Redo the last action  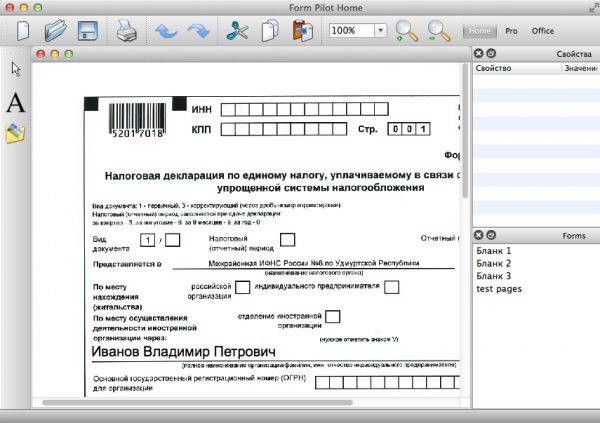pyautogui.click(x=198, y=31)
